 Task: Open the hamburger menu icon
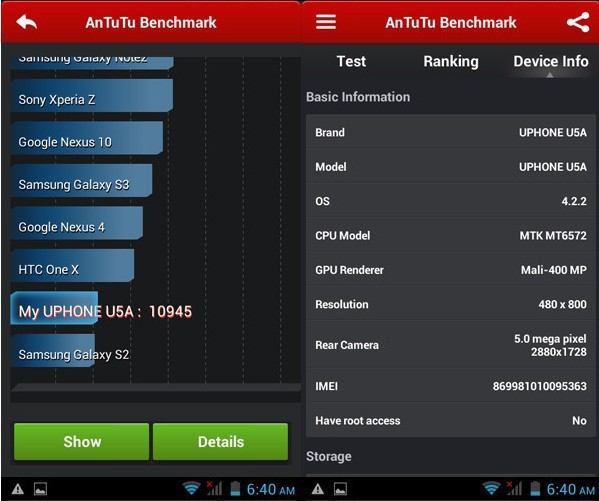[326, 22]
